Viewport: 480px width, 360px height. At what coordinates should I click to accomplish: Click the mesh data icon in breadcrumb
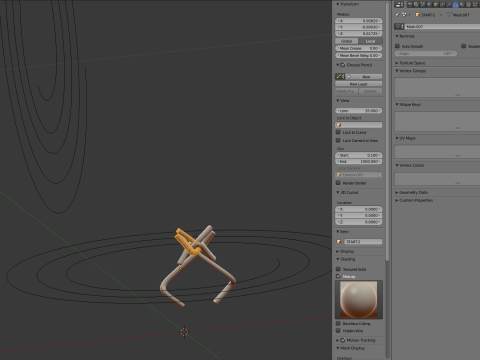pyautogui.click(x=449, y=15)
